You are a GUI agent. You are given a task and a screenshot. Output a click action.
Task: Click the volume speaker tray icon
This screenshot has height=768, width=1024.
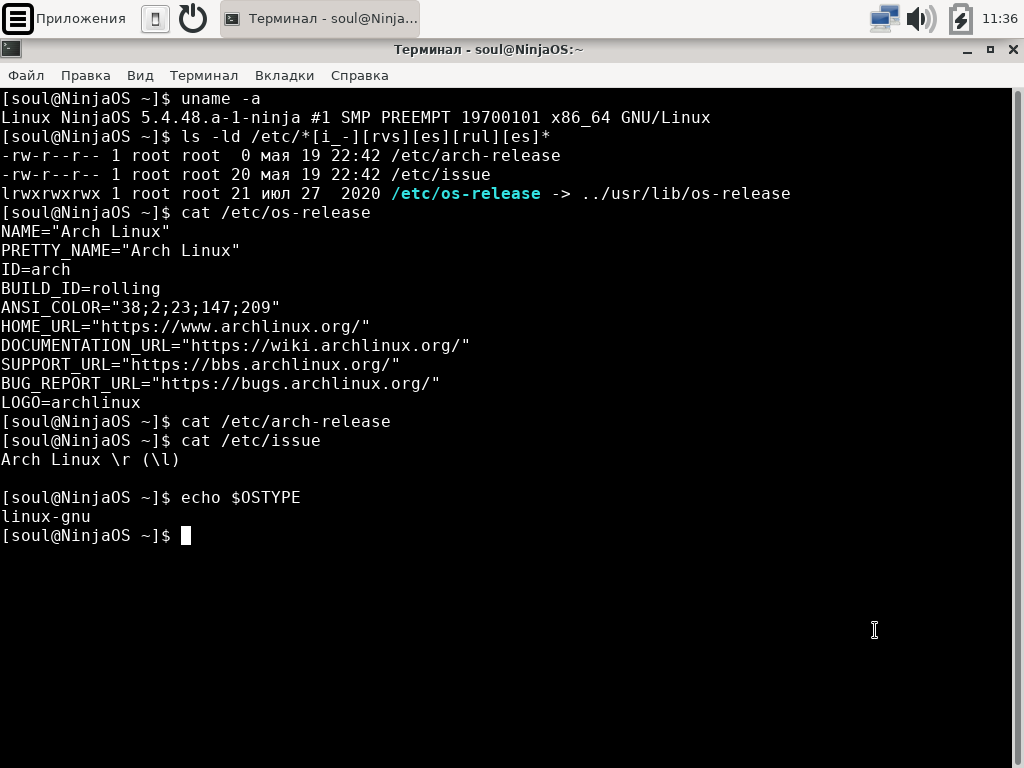click(x=921, y=18)
